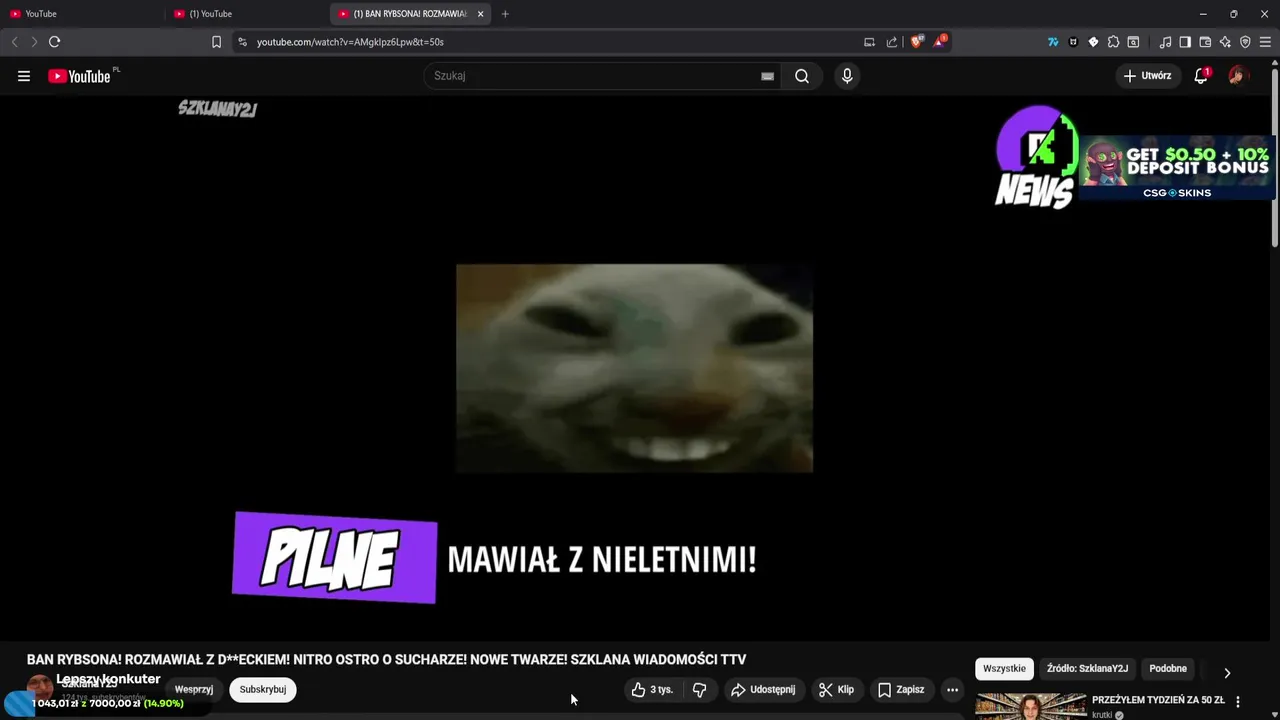The height and width of the screenshot is (720, 1280).
Task: Click Udostępnij share button
Action: 763,690
